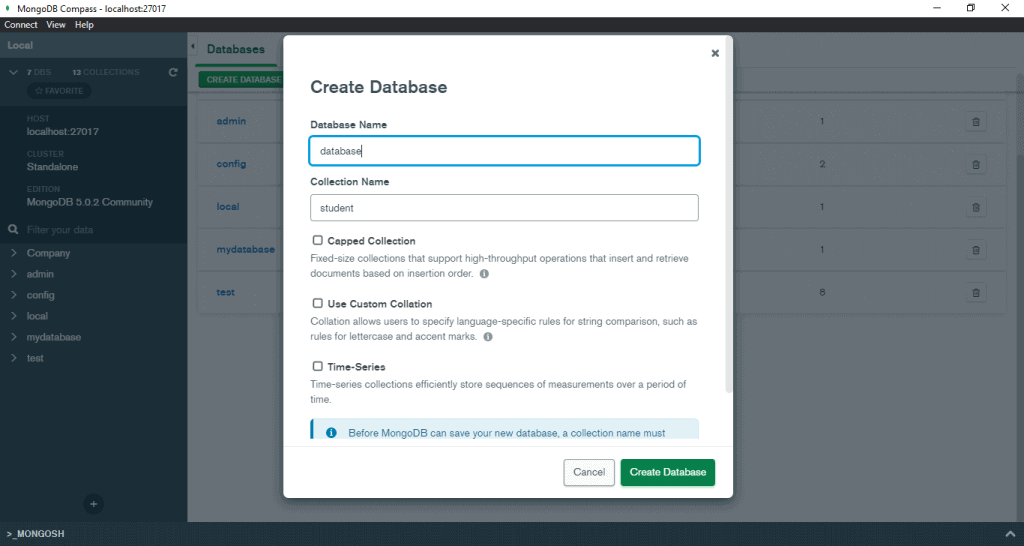Click the MongoDB 5.0.2 Community edition text
Viewport: 1024px width, 546px height.
pyautogui.click(x=89, y=202)
